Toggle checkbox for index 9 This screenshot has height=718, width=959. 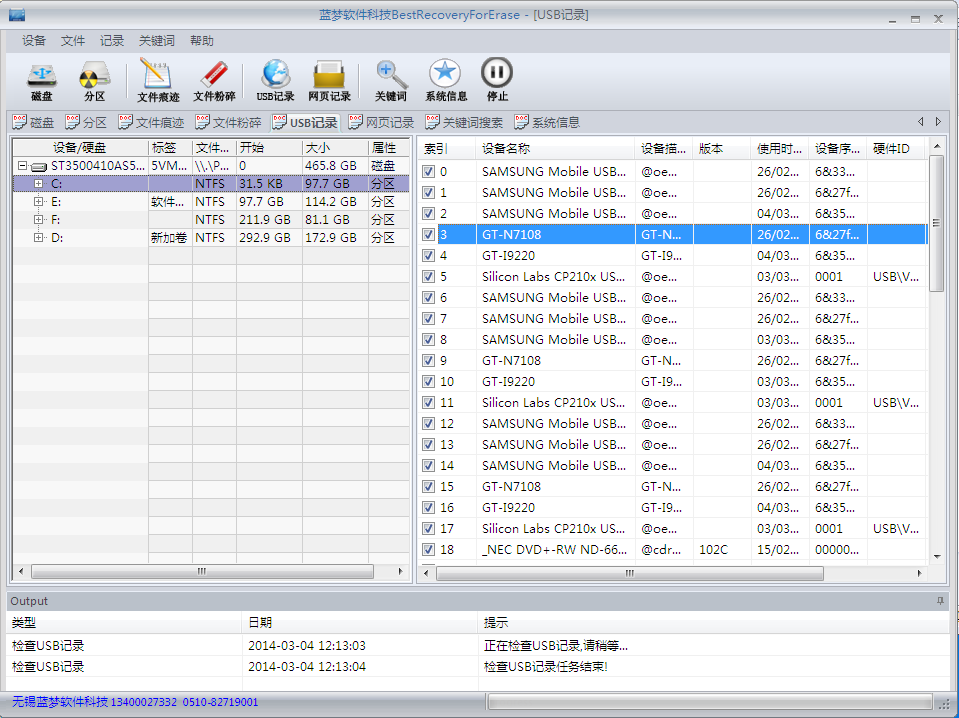(x=429, y=361)
